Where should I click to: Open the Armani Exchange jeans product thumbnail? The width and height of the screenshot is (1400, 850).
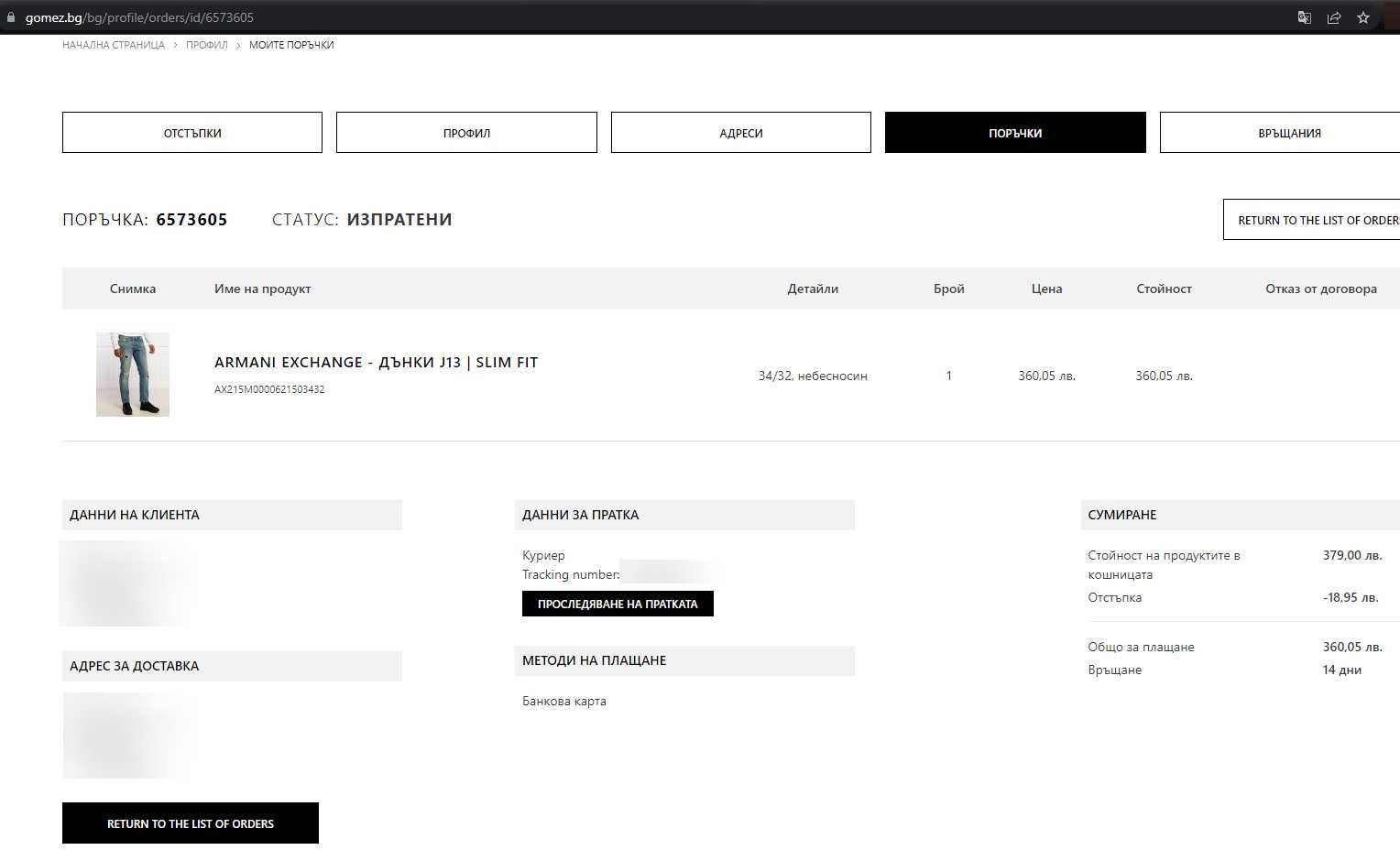[x=133, y=375]
